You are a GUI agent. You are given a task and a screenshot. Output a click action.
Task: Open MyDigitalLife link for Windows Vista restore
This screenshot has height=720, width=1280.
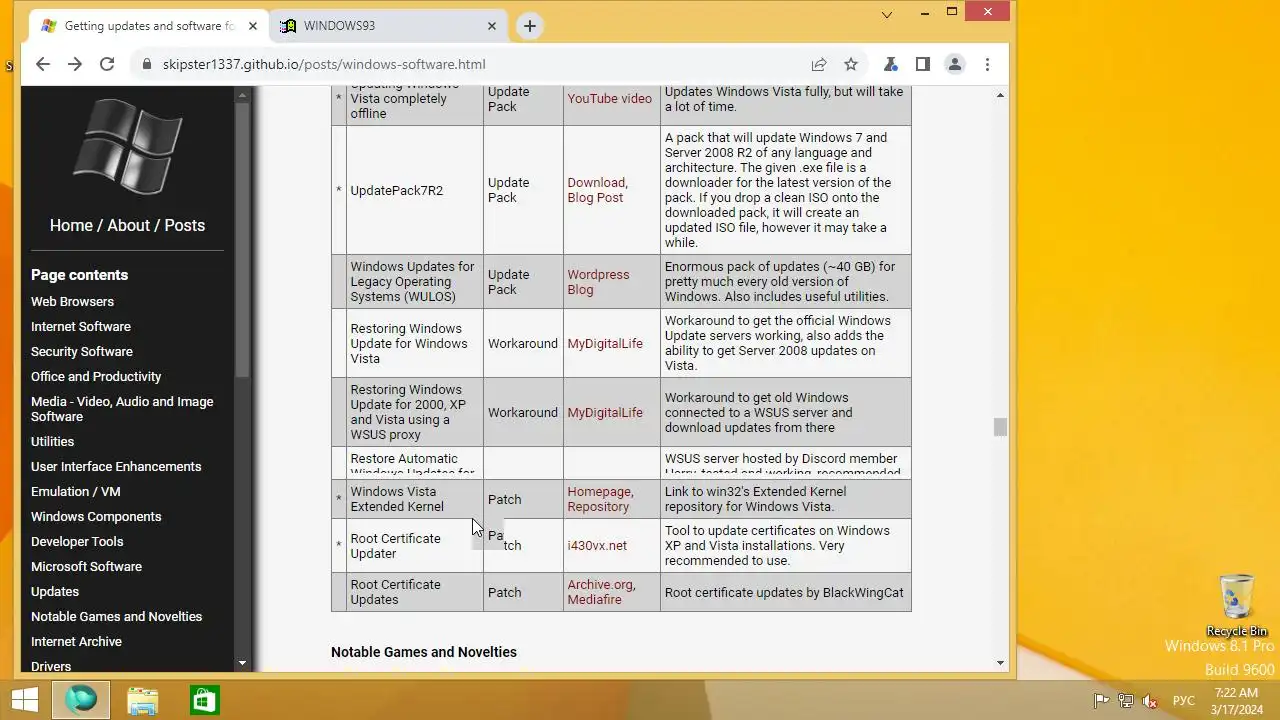point(605,343)
